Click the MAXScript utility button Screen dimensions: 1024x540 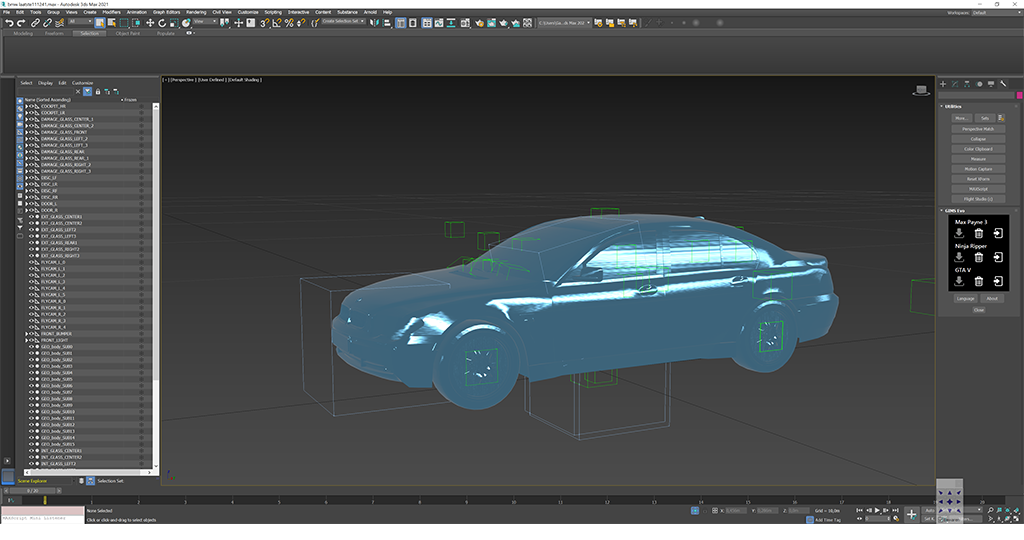[x=978, y=189]
